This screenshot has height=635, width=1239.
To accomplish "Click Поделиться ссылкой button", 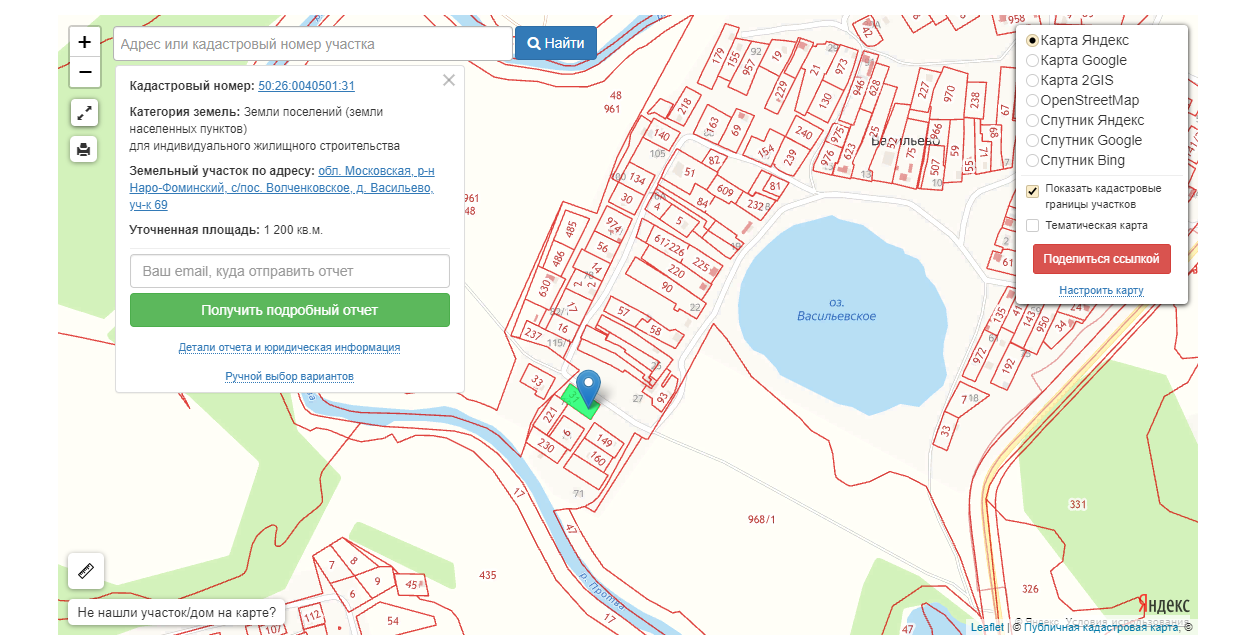I will 1102,258.
